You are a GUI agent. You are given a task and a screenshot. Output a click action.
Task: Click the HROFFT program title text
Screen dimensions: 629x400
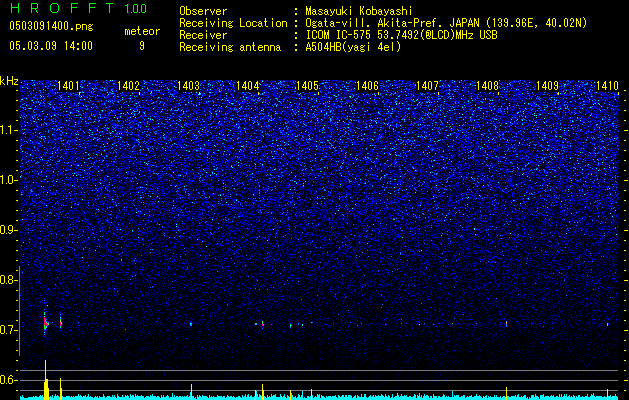click(x=62, y=8)
